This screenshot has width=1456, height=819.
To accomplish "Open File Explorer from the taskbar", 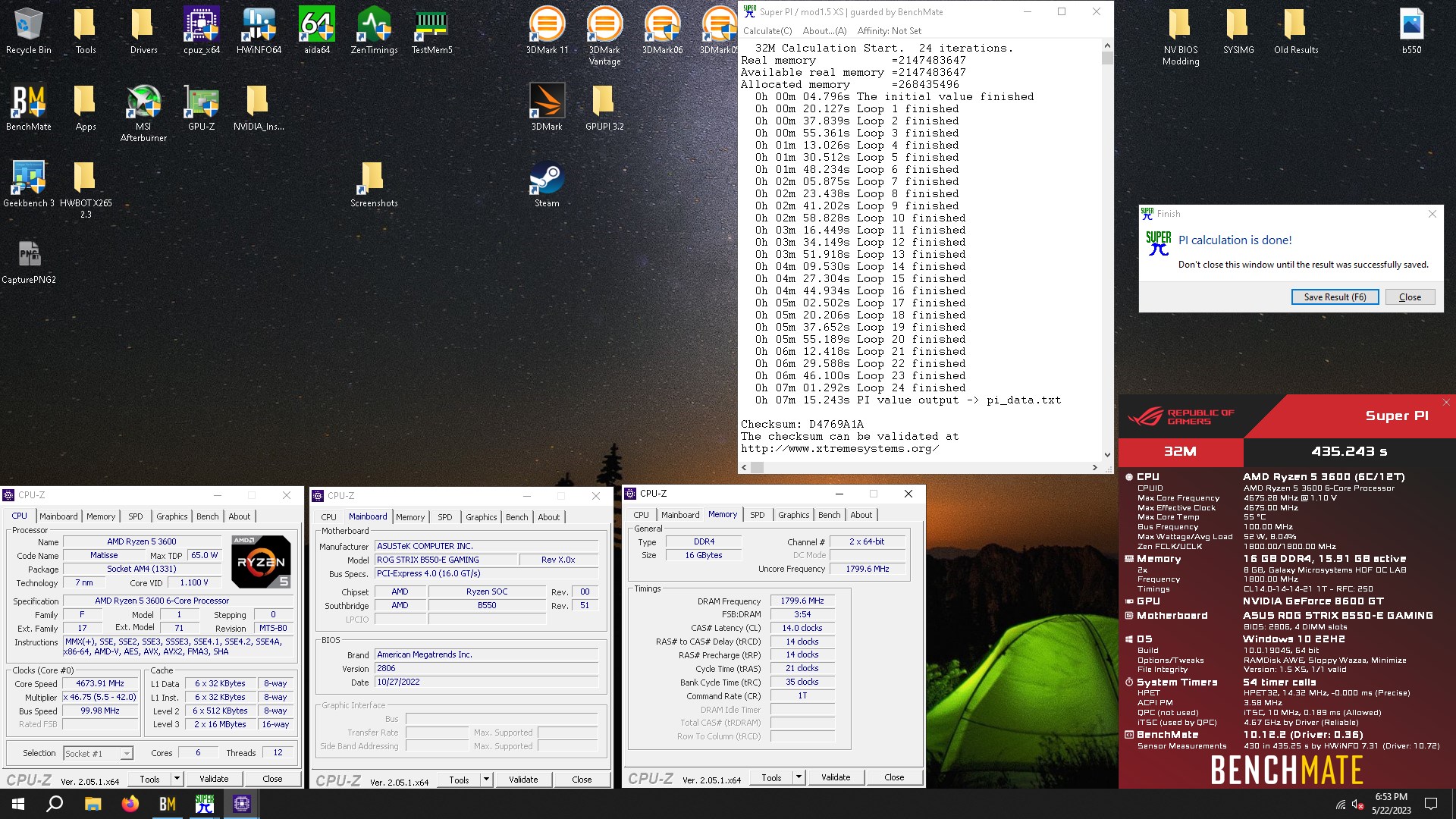I will 93,804.
